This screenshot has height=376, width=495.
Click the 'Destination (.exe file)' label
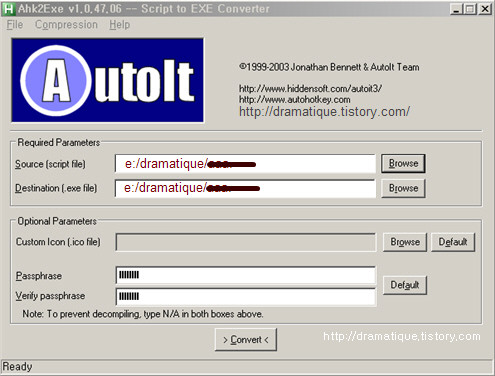pos(56,188)
